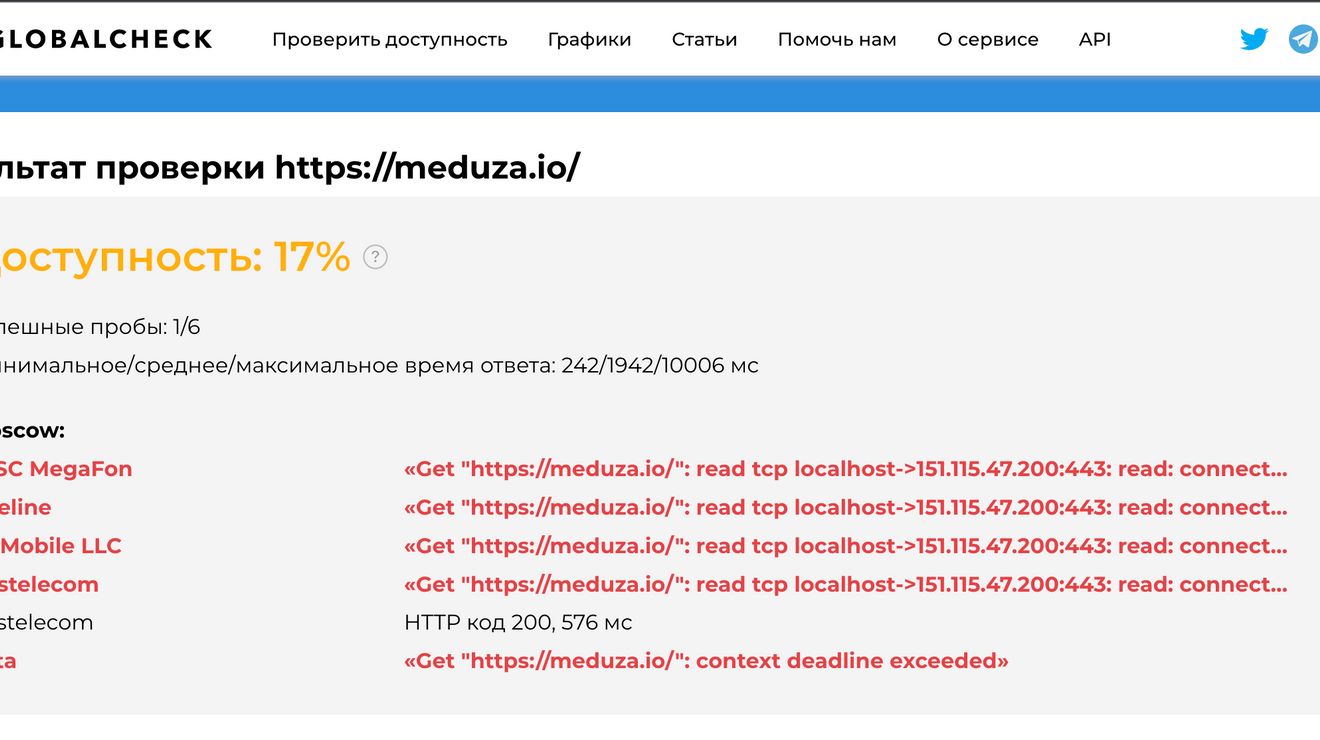
Task: Open the Статьи page
Action: click(705, 40)
